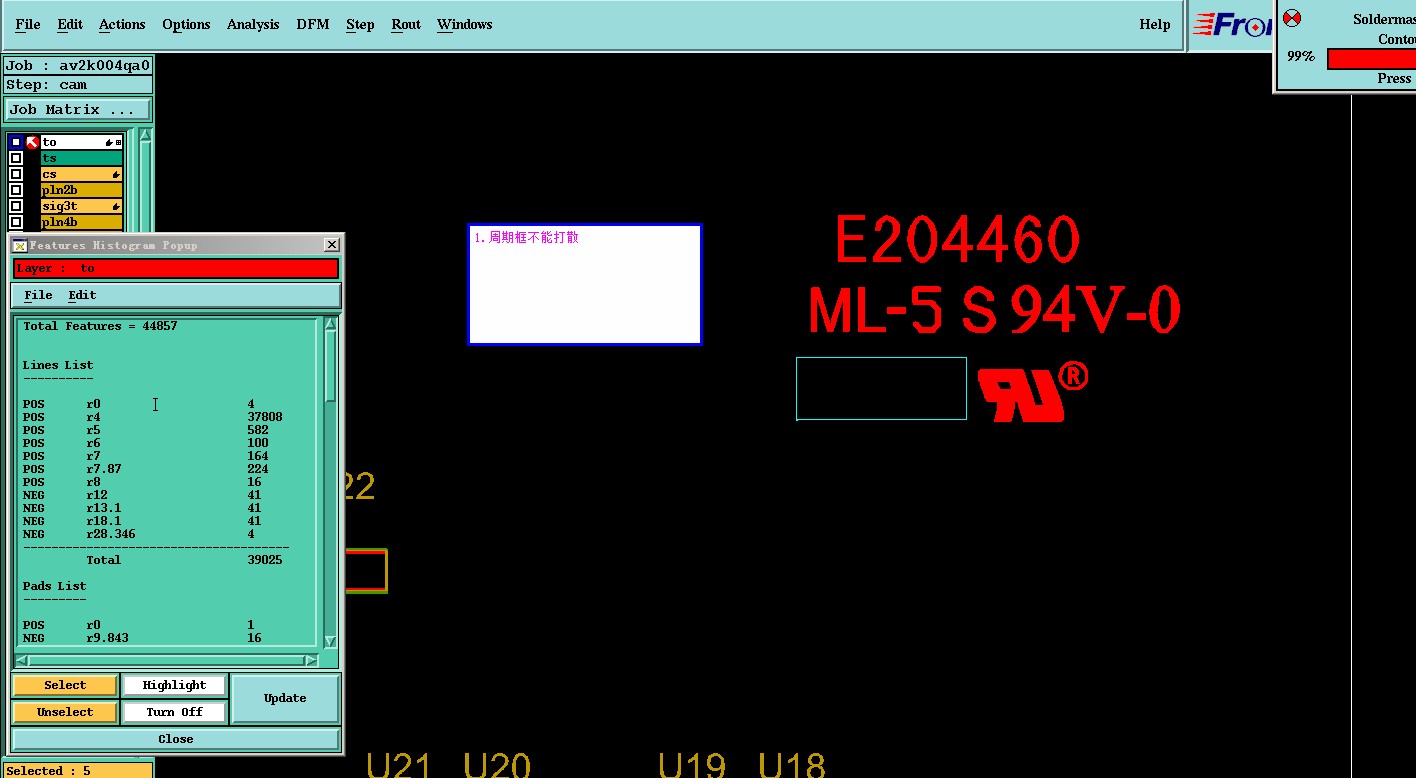Click the hourglass icon in the progress popup
This screenshot has width=1416, height=778.
[1292, 18]
